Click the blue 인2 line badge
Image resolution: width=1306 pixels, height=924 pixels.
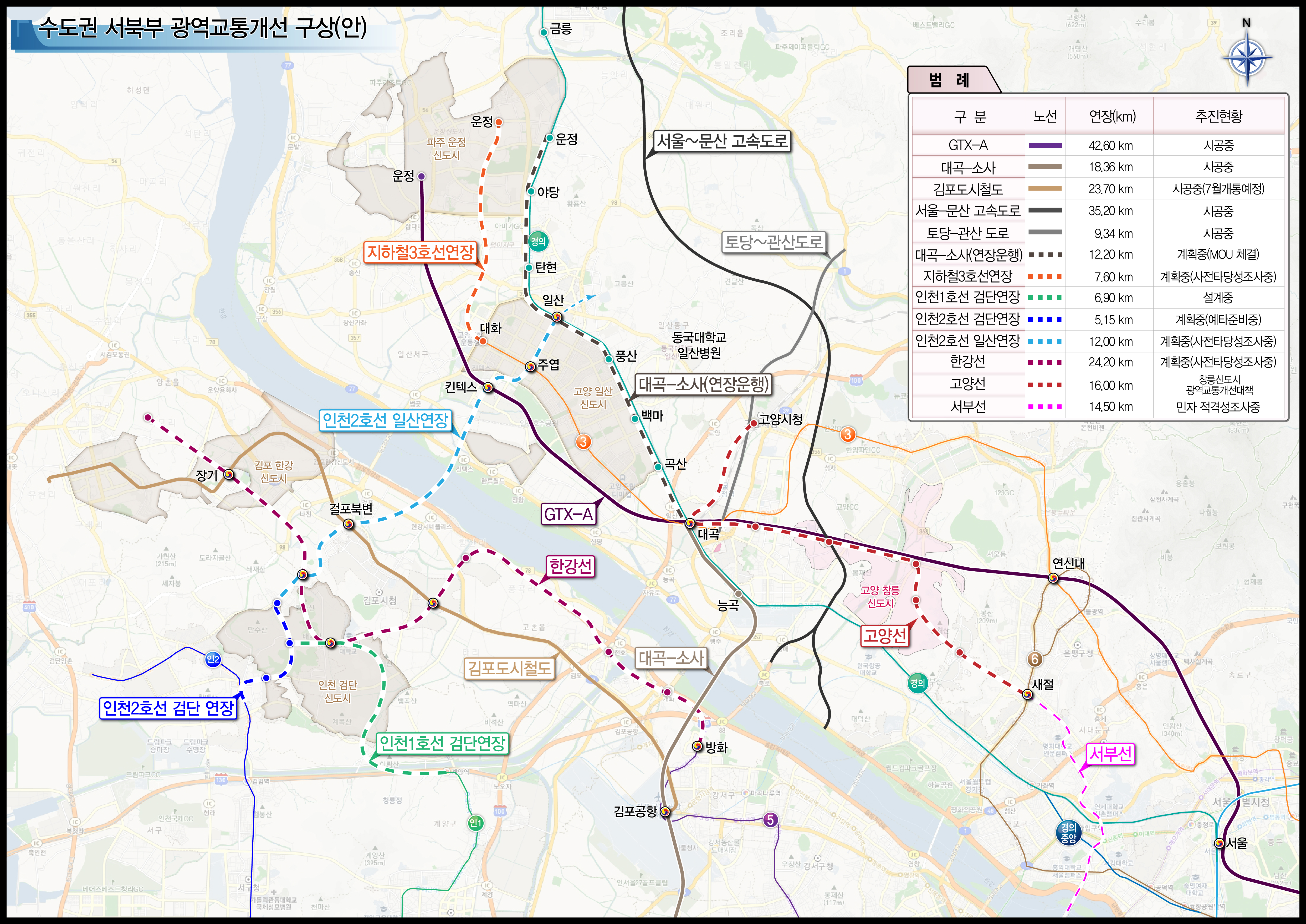click(213, 659)
